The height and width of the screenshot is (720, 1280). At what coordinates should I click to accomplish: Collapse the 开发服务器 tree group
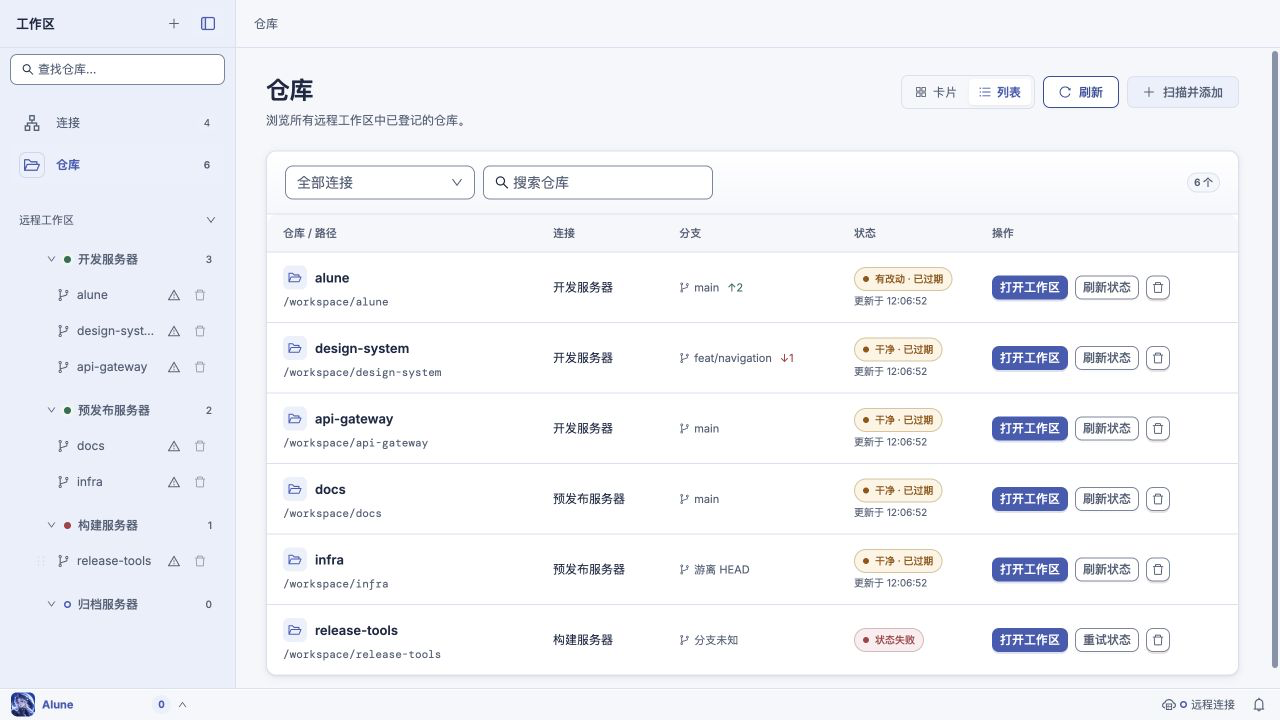pyautogui.click(x=52, y=259)
